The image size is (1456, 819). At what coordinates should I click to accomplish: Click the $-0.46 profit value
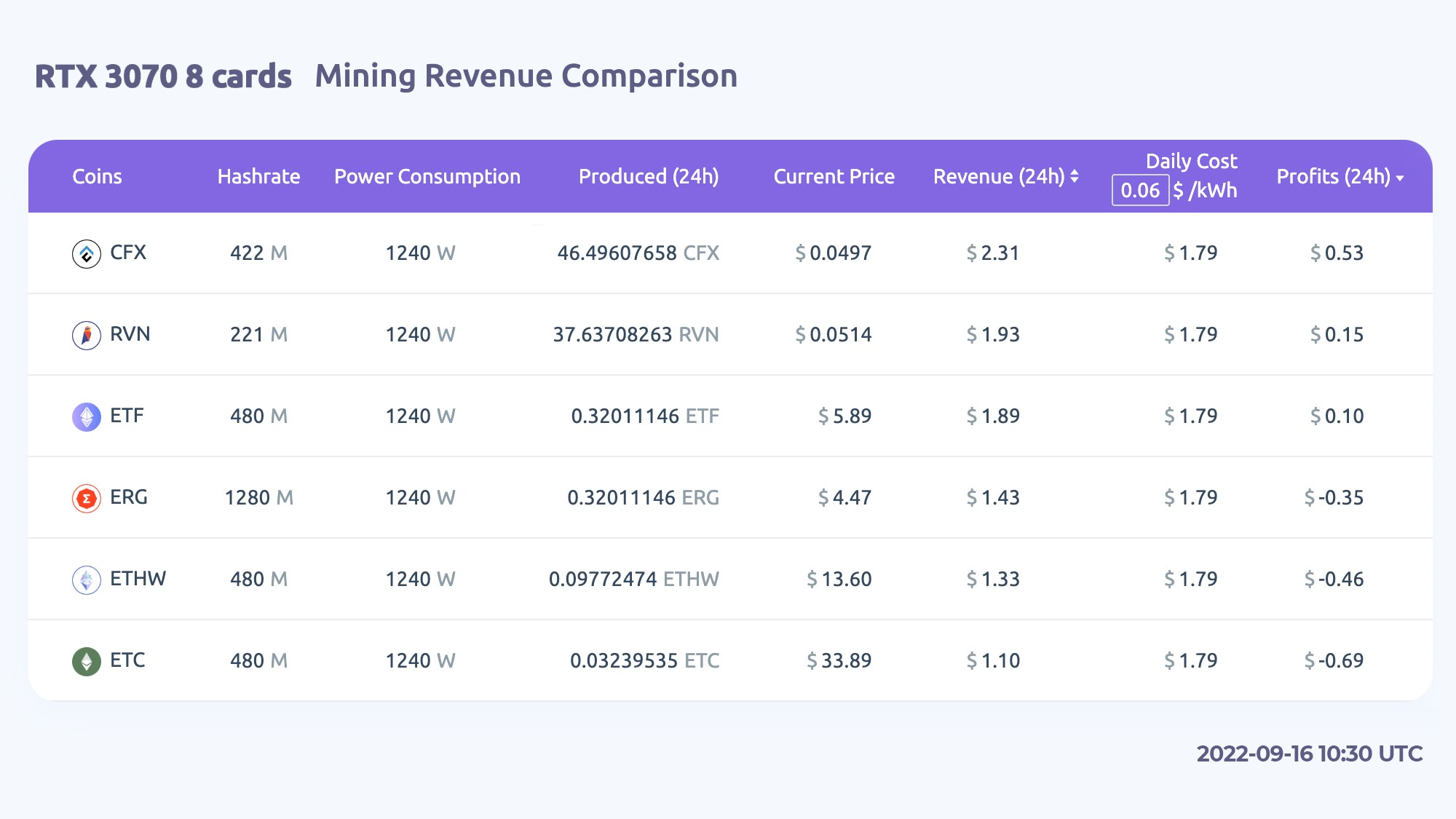[x=1334, y=579]
